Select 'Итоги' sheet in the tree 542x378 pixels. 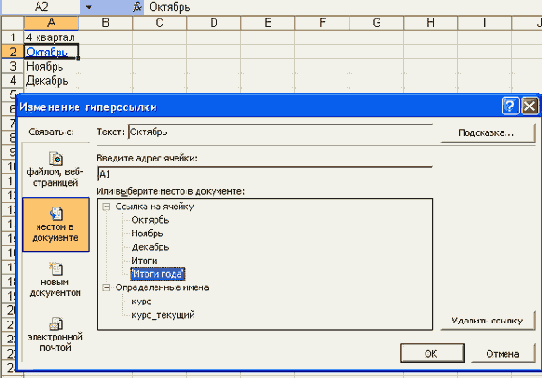(144, 261)
